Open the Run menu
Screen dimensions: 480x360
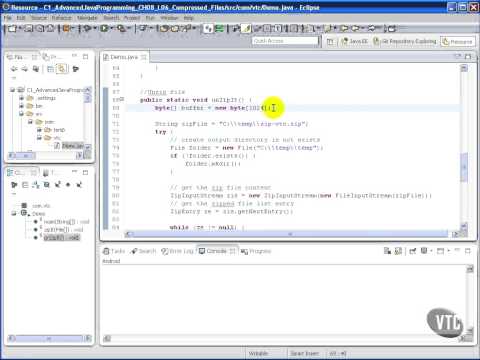[x=150, y=18]
